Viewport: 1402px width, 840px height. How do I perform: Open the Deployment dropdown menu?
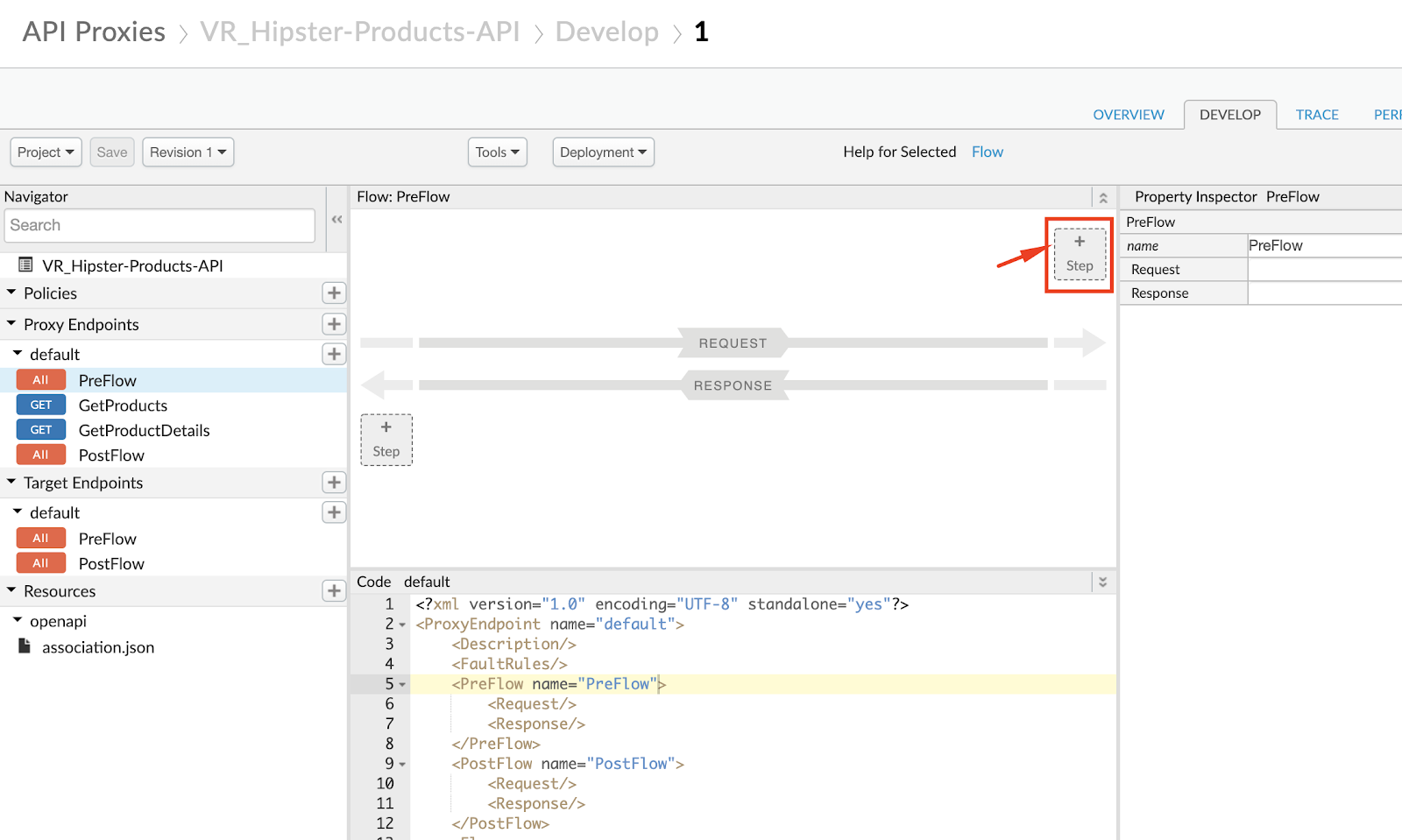tap(603, 152)
